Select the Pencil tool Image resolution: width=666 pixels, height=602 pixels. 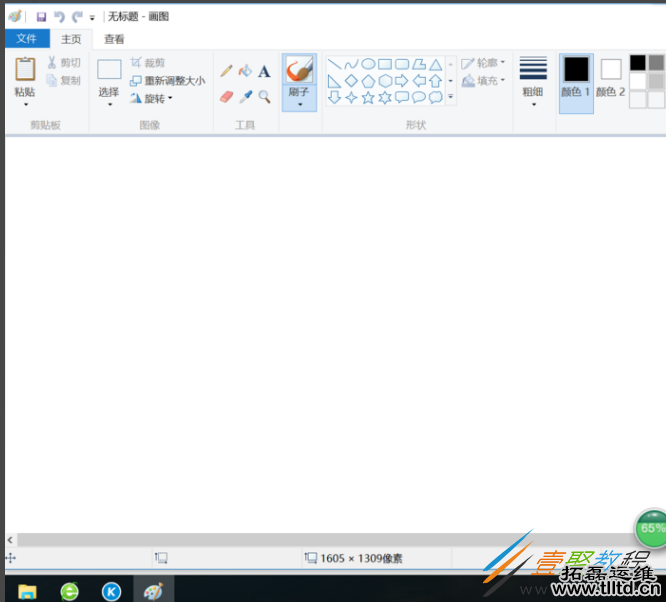tap(227, 71)
